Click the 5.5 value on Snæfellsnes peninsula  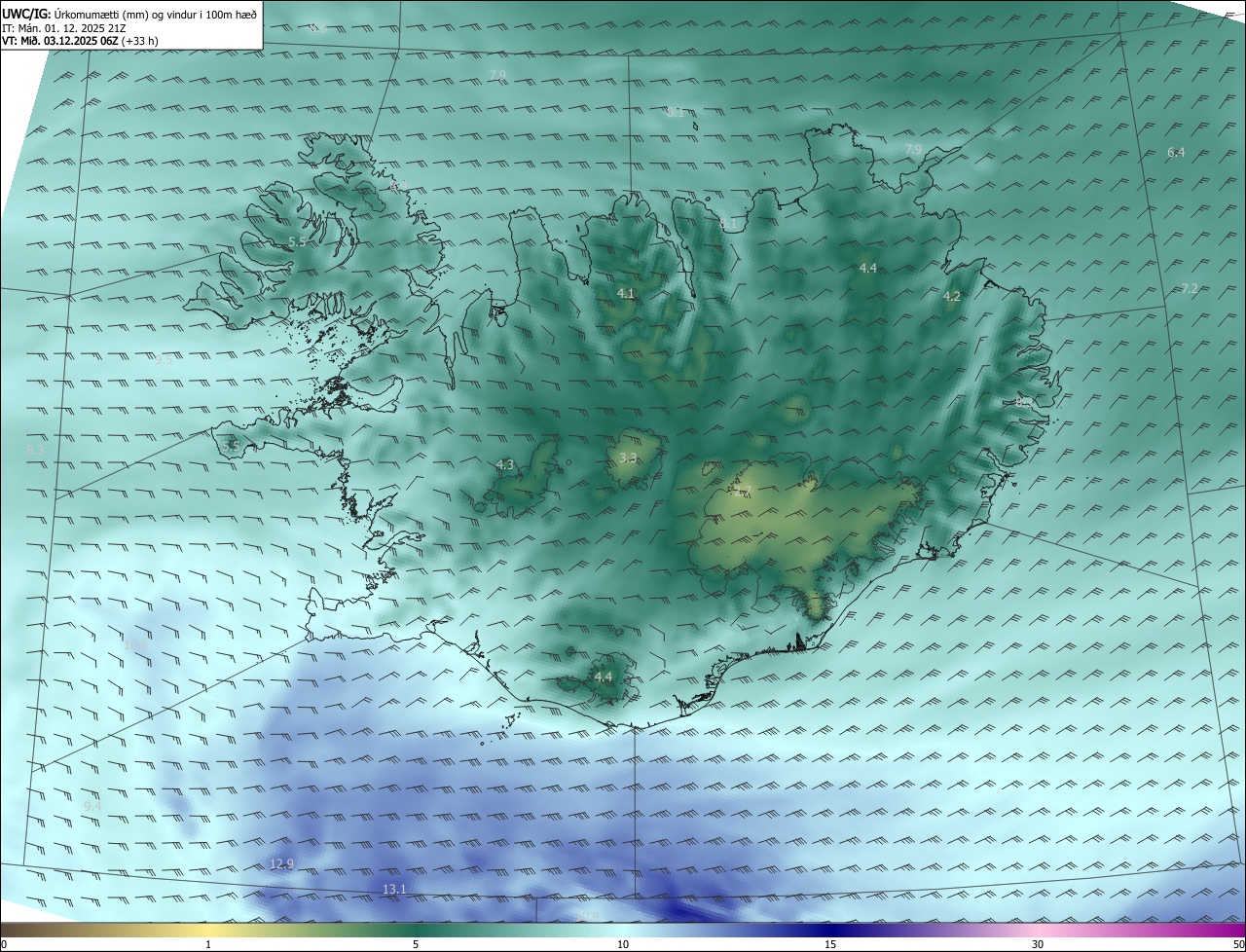pyautogui.click(x=231, y=447)
